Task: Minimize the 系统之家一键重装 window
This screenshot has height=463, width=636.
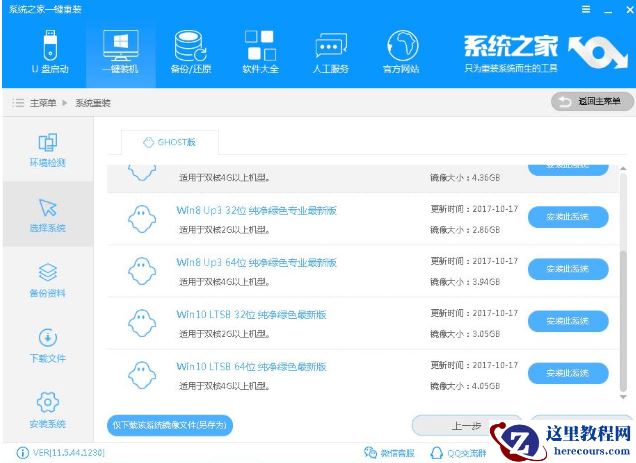Action: coord(608,10)
